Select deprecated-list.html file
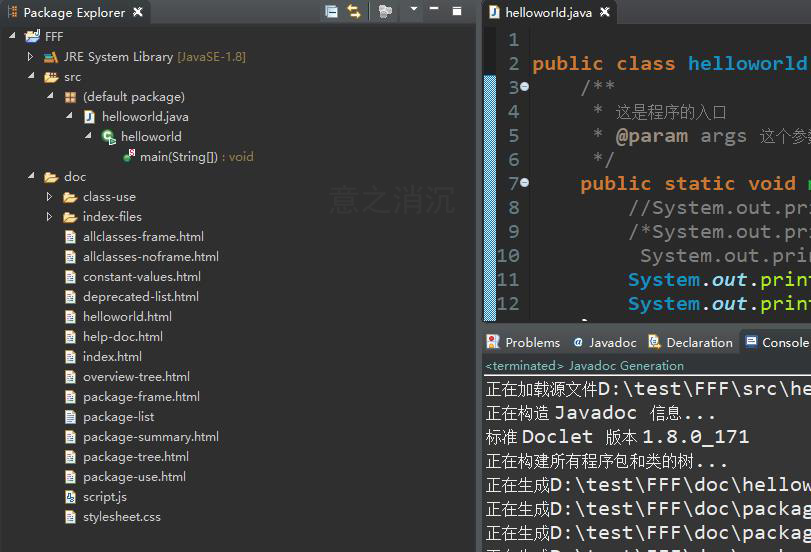Screen dimensions: 811x552 click(141, 297)
